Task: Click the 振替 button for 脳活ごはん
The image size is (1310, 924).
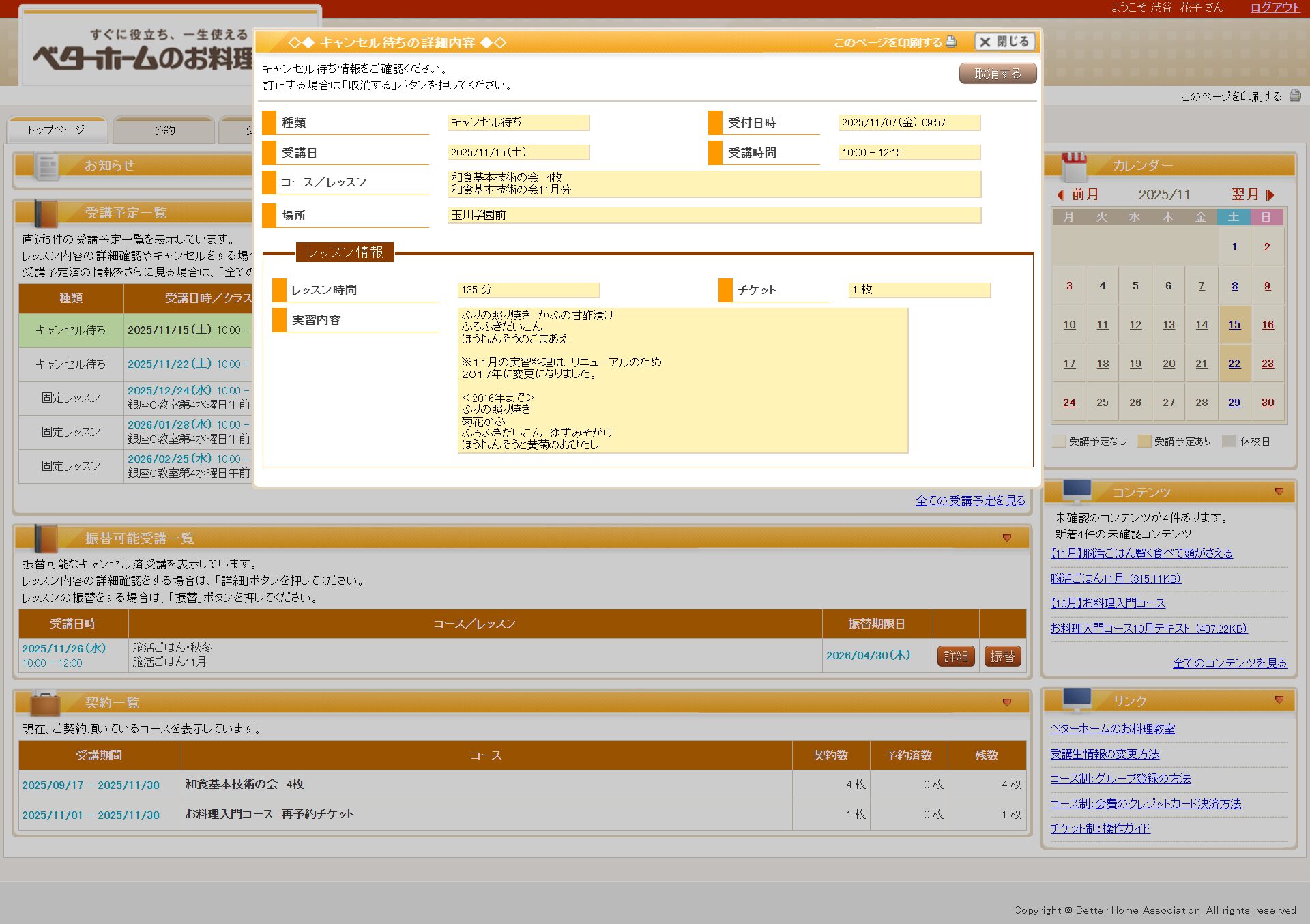Action: tap(1002, 656)
